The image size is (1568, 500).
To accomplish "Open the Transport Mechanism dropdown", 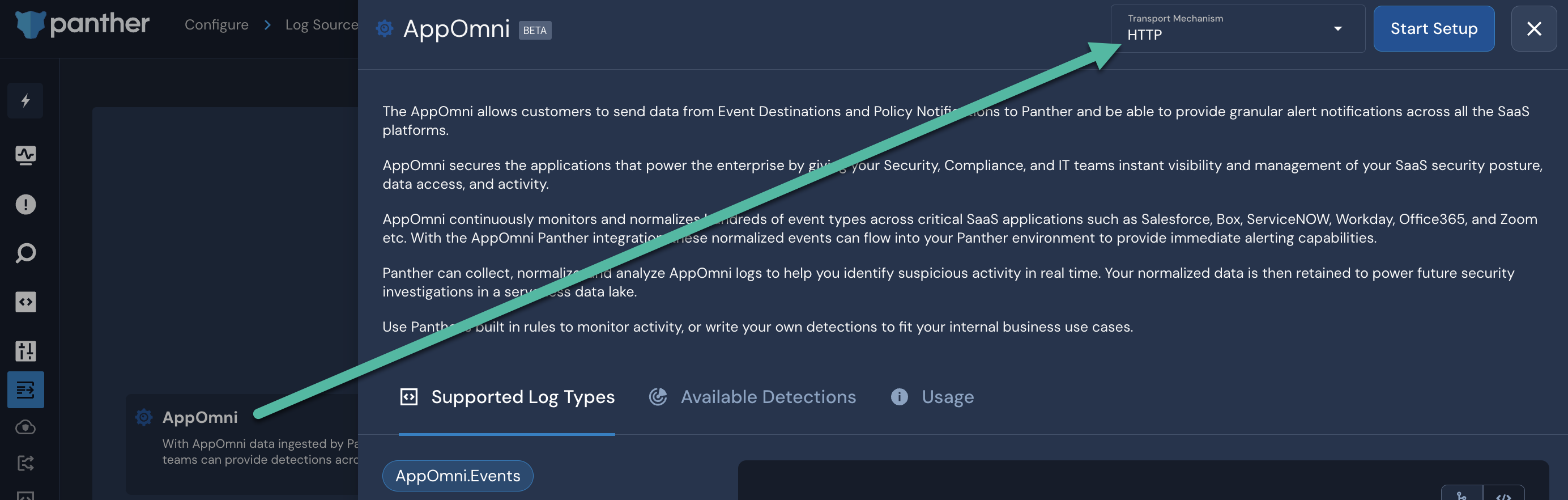I will [x=1237, y=28].
